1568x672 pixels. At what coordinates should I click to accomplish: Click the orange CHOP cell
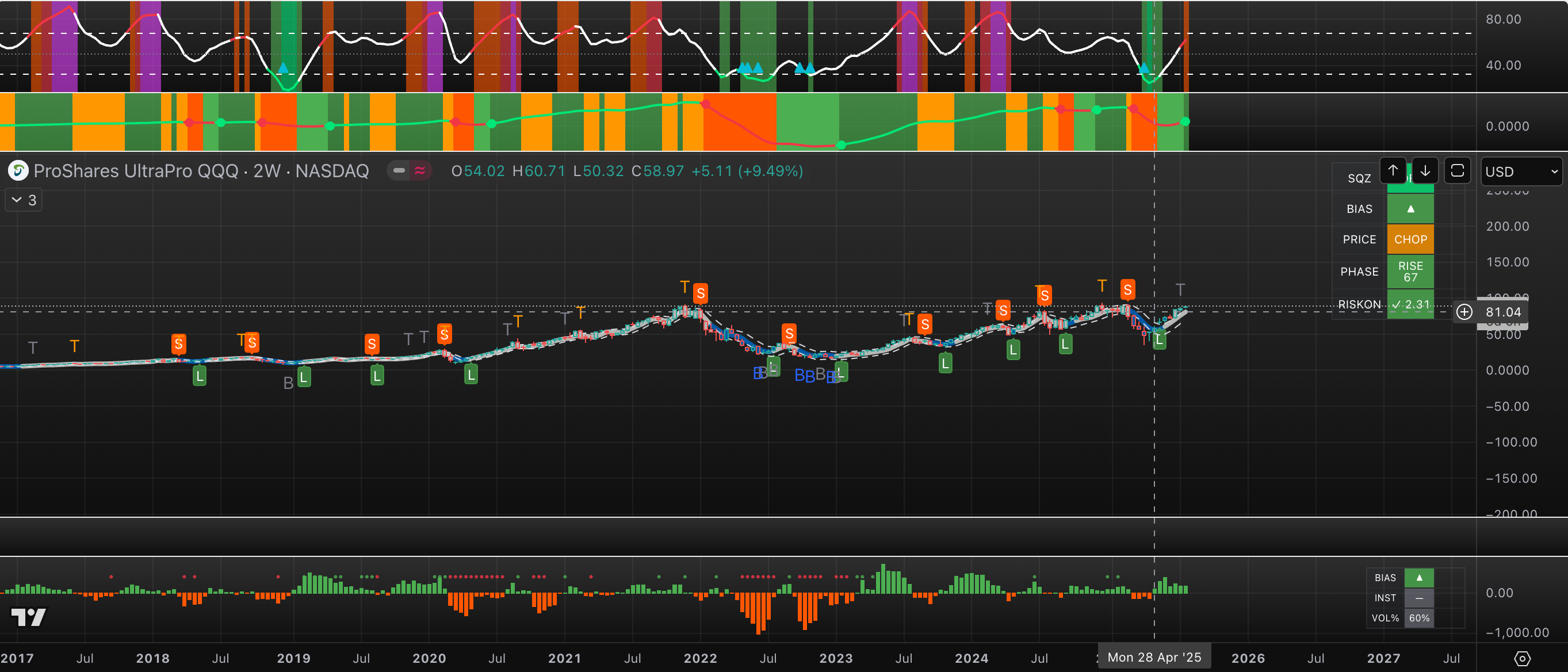(x=1410, y=239)
